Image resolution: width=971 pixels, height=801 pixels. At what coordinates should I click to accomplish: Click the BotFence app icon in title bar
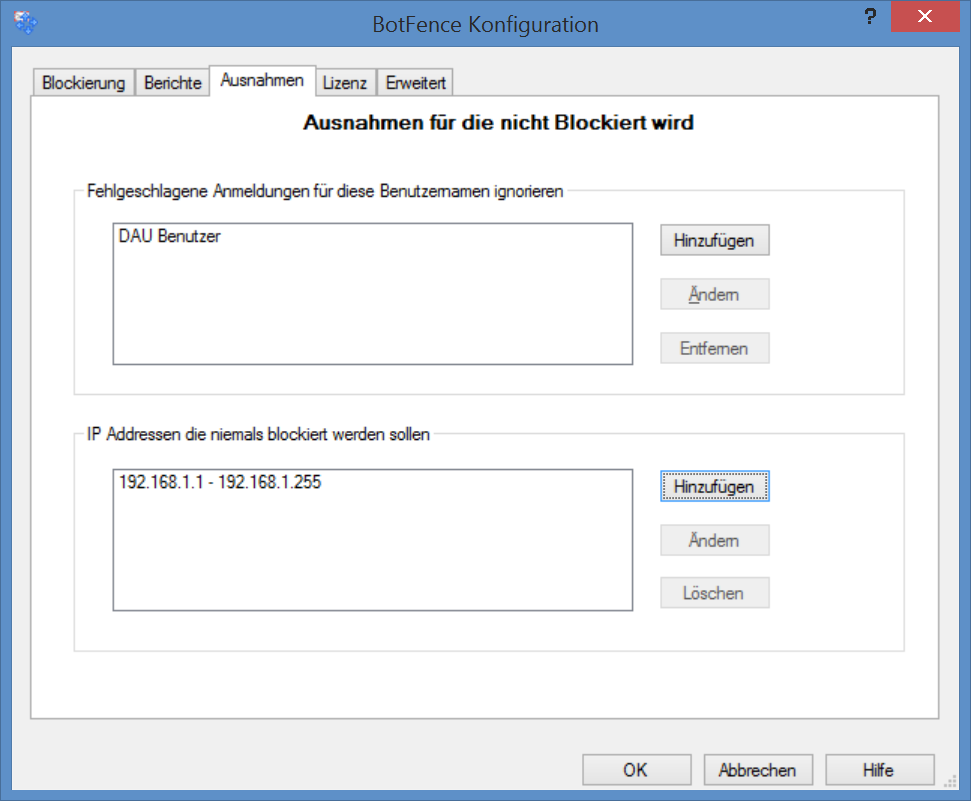25,22
